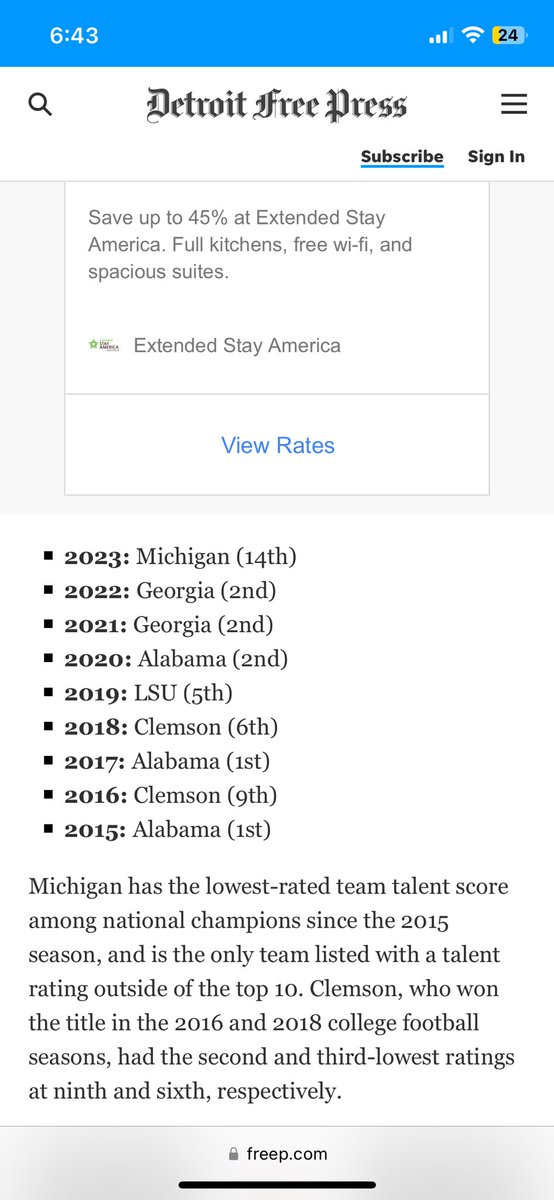Tap the 2019: LSU (5th) list item
The height and width of the screenshot is (1200, 554).
pos(148,692)
